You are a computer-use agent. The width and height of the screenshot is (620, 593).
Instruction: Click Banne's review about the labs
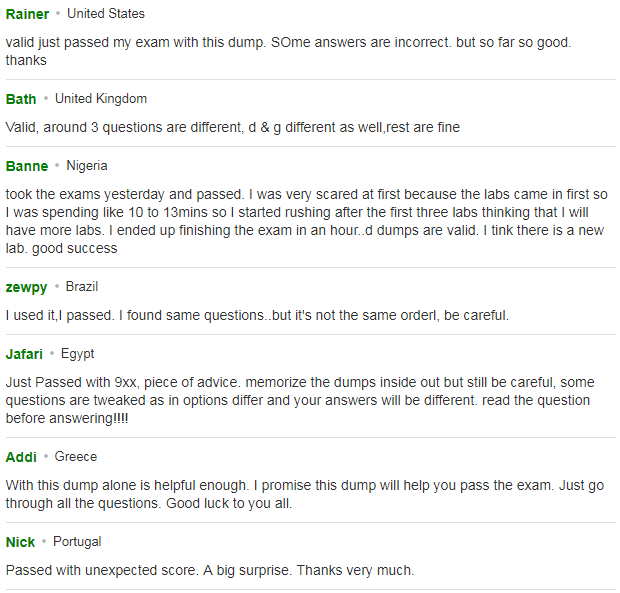click(306, 221)
